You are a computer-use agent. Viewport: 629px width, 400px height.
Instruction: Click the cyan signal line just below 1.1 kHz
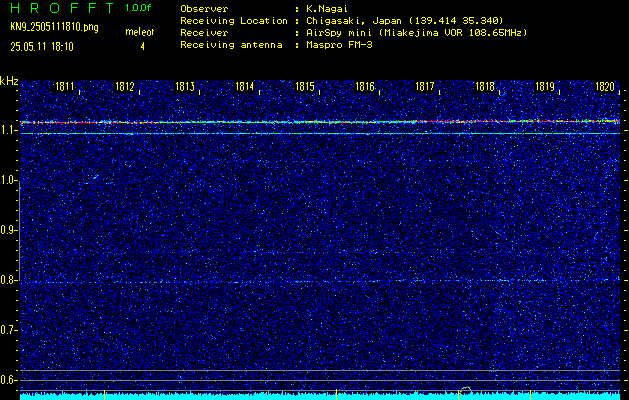click(320, 133)
